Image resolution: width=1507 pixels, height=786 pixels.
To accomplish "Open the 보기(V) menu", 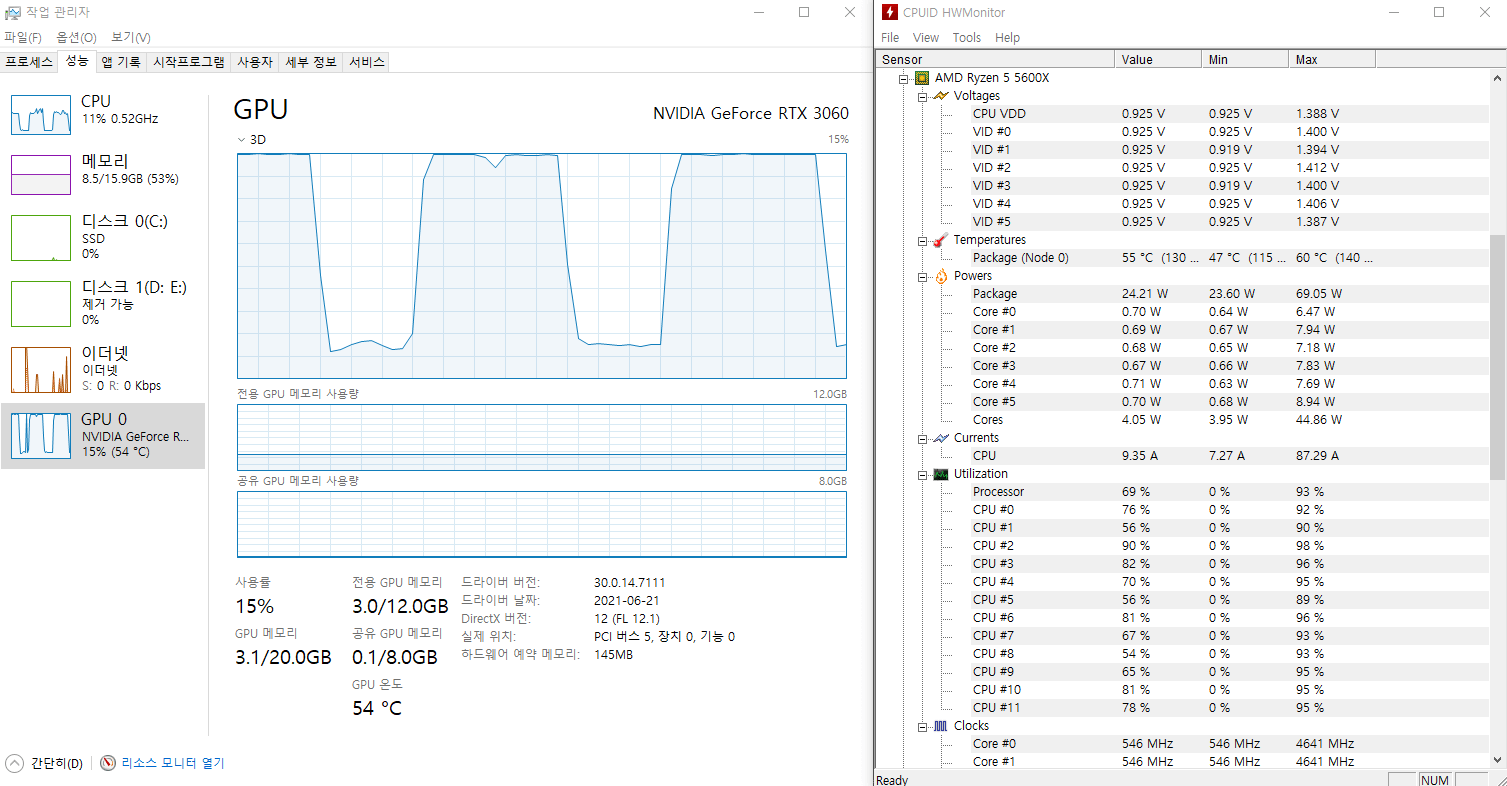I will 131,37.
